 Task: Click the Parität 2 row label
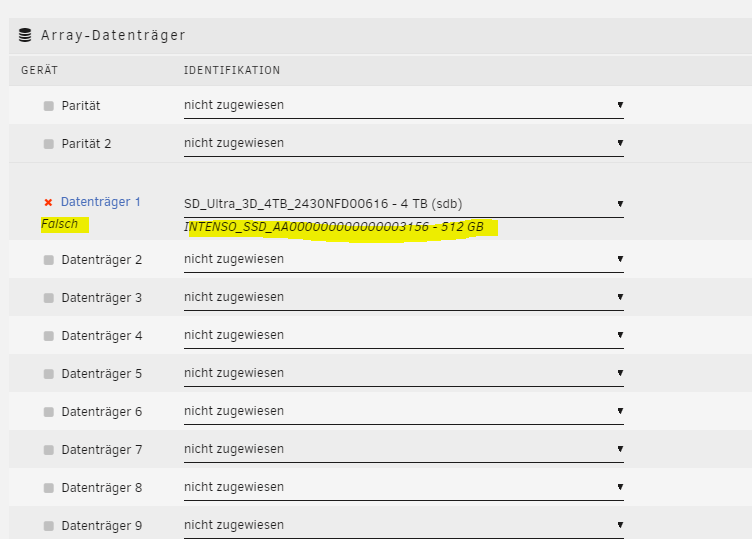tap(86, 144)
